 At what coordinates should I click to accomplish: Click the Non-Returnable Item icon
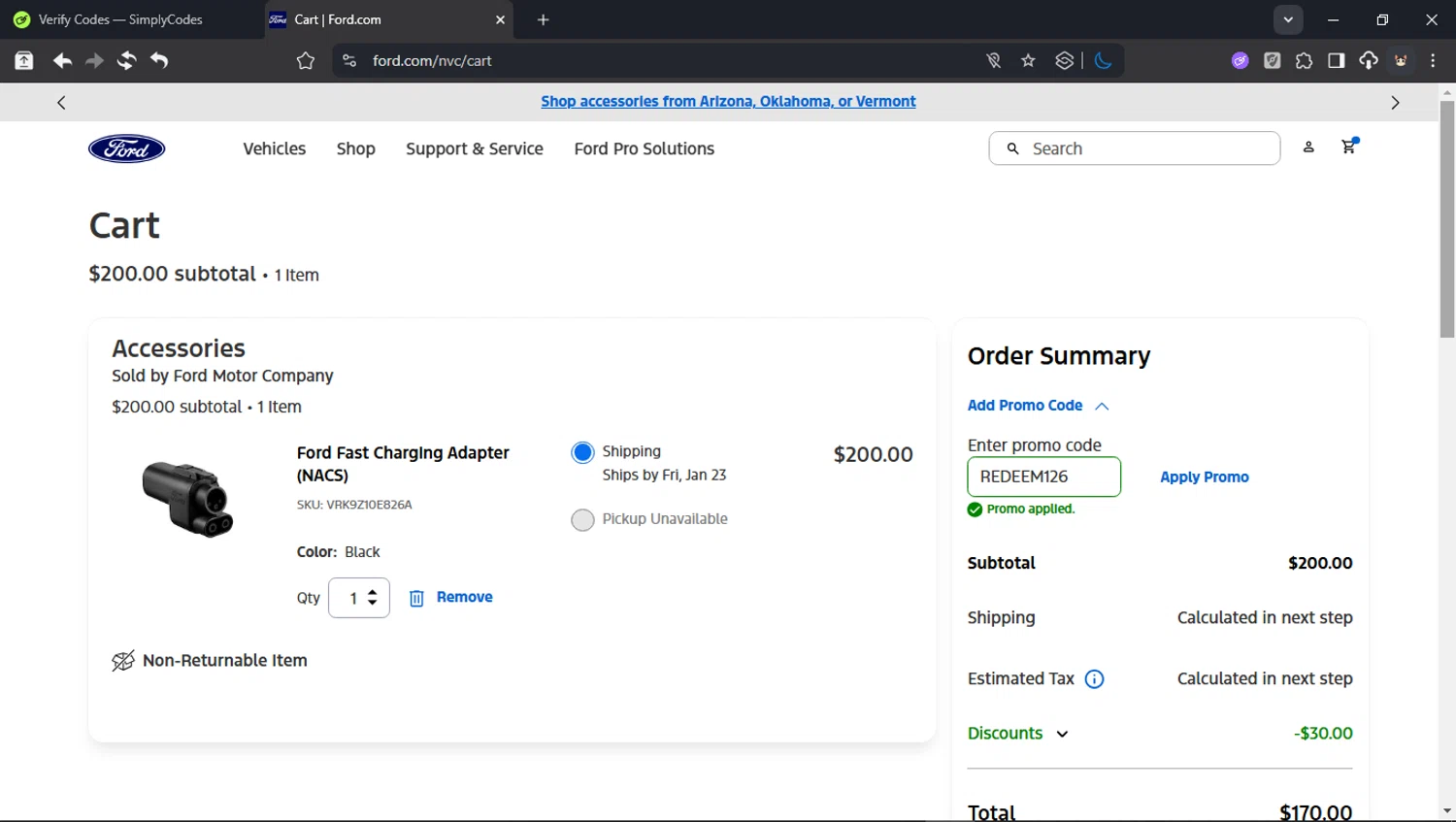point(123,661)
